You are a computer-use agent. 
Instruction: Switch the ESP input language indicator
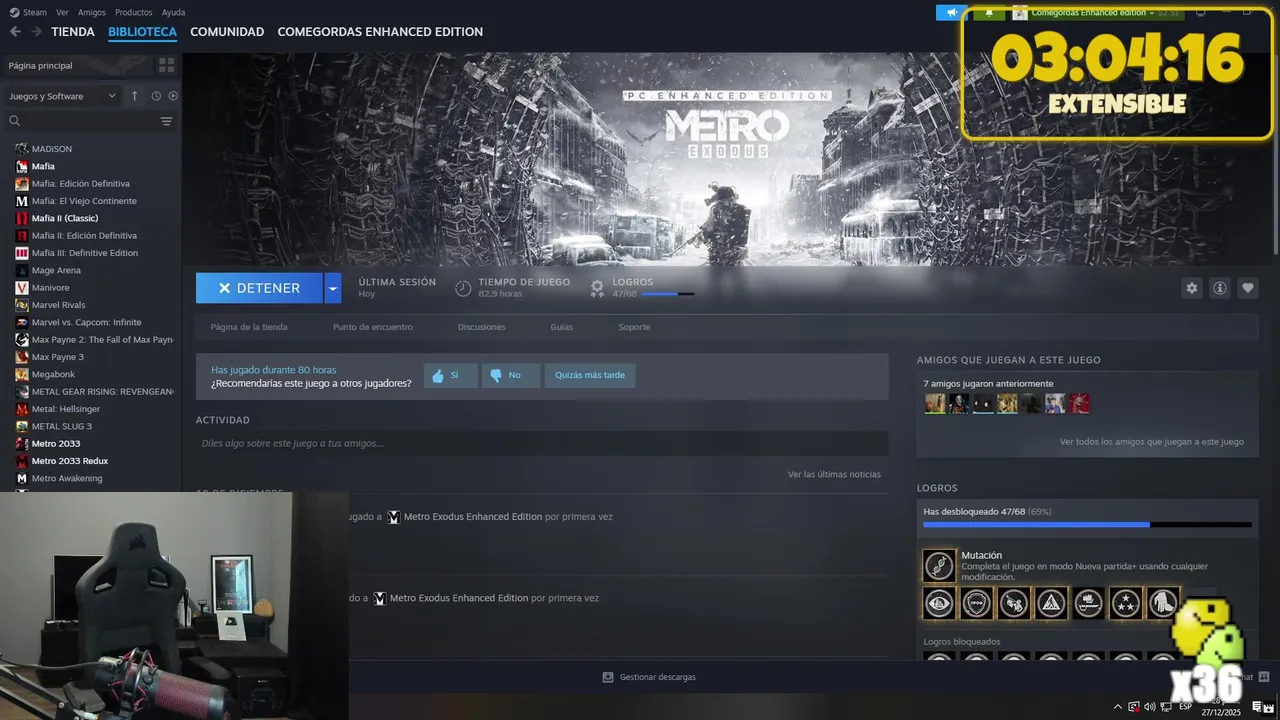tap(1186, 707)
